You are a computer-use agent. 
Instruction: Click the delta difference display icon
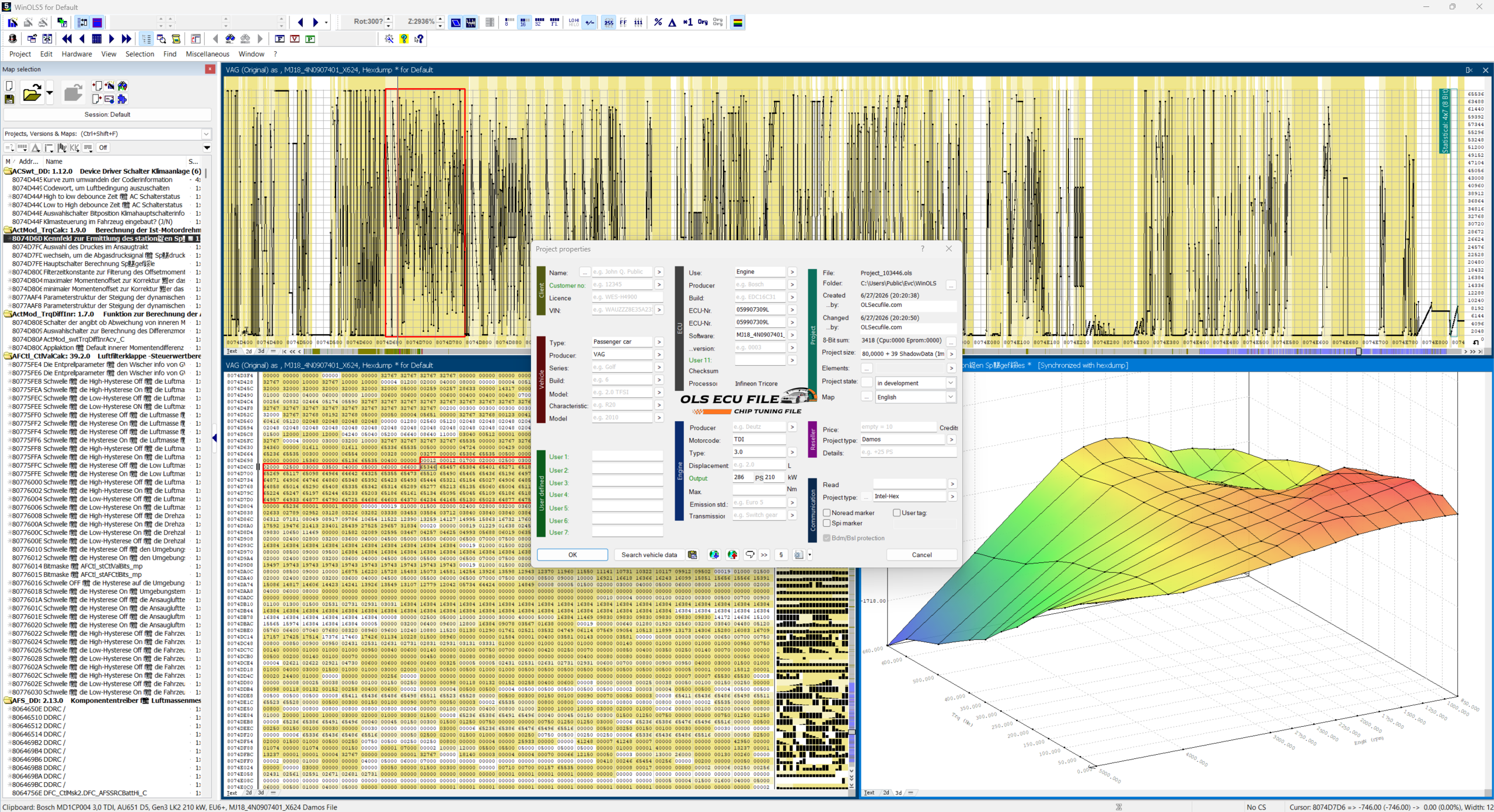pos(672,22)
